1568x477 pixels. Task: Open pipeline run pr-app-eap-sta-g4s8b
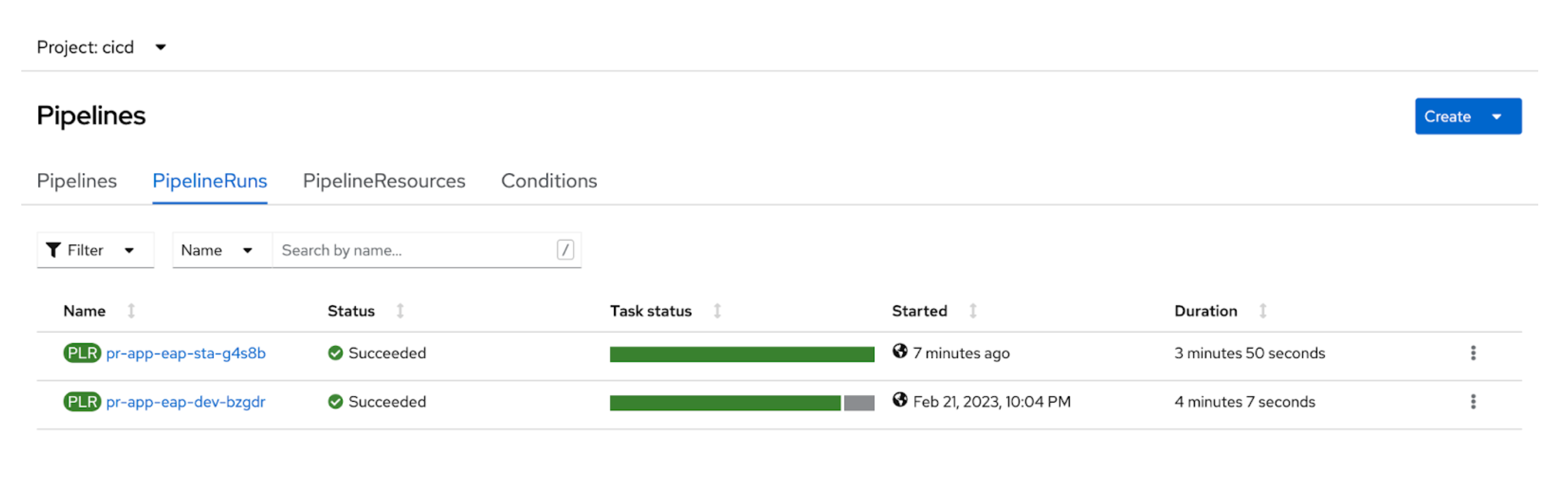click(x=185, y=353)
